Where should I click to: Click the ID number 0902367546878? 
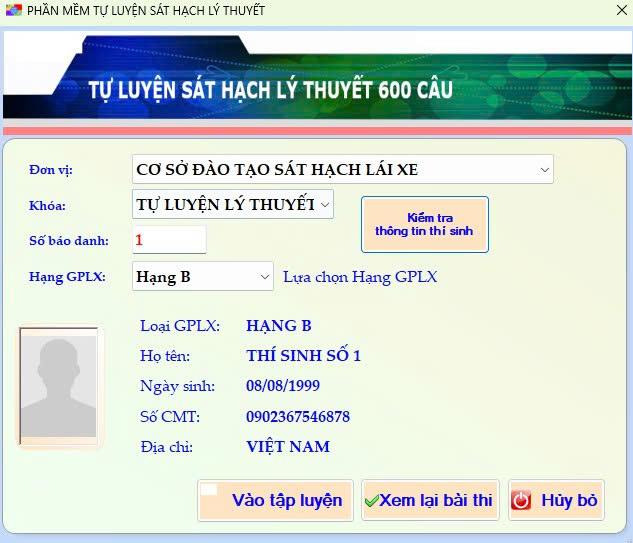298,417
